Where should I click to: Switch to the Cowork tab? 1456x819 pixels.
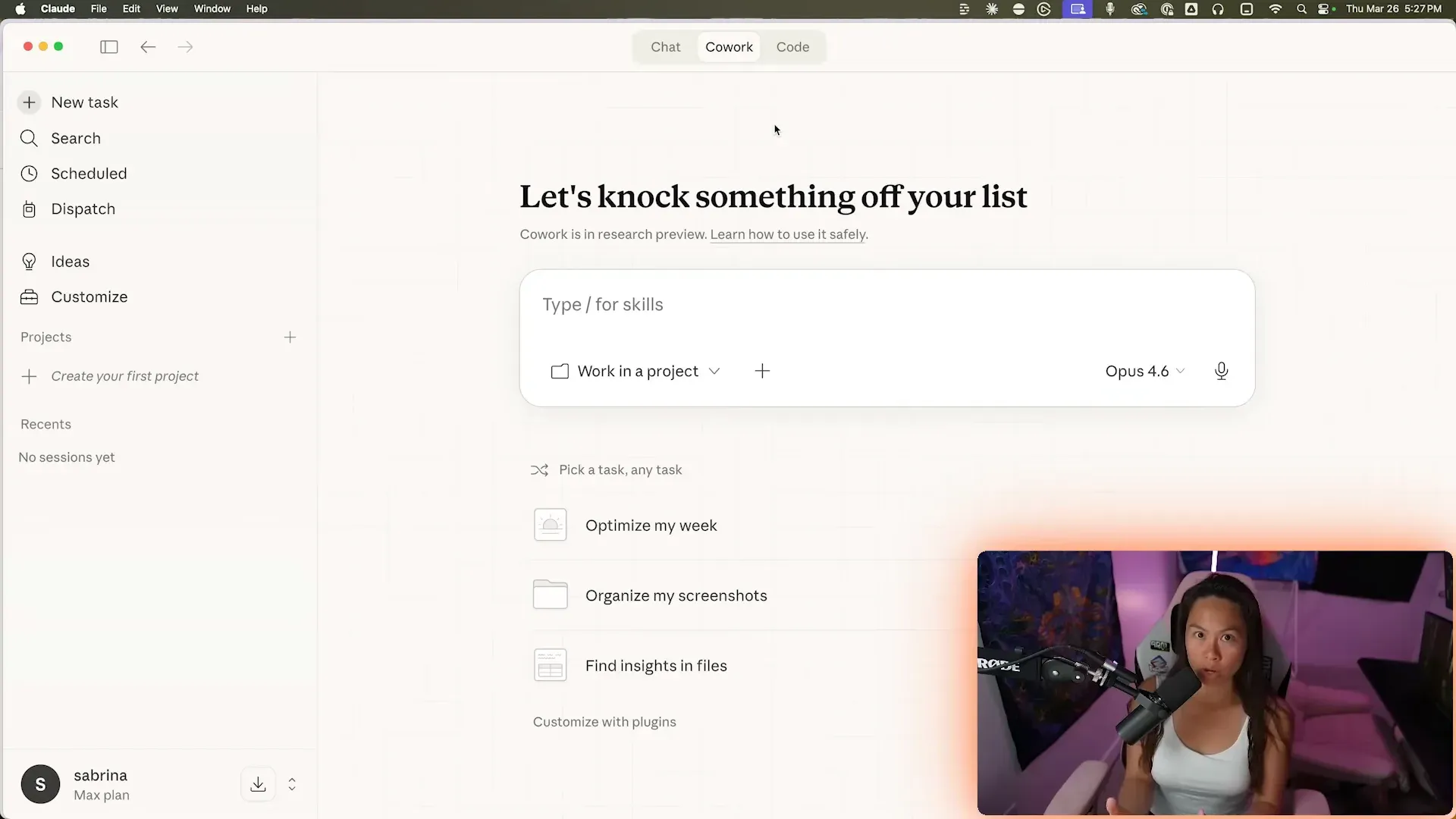tap(729, 47)
